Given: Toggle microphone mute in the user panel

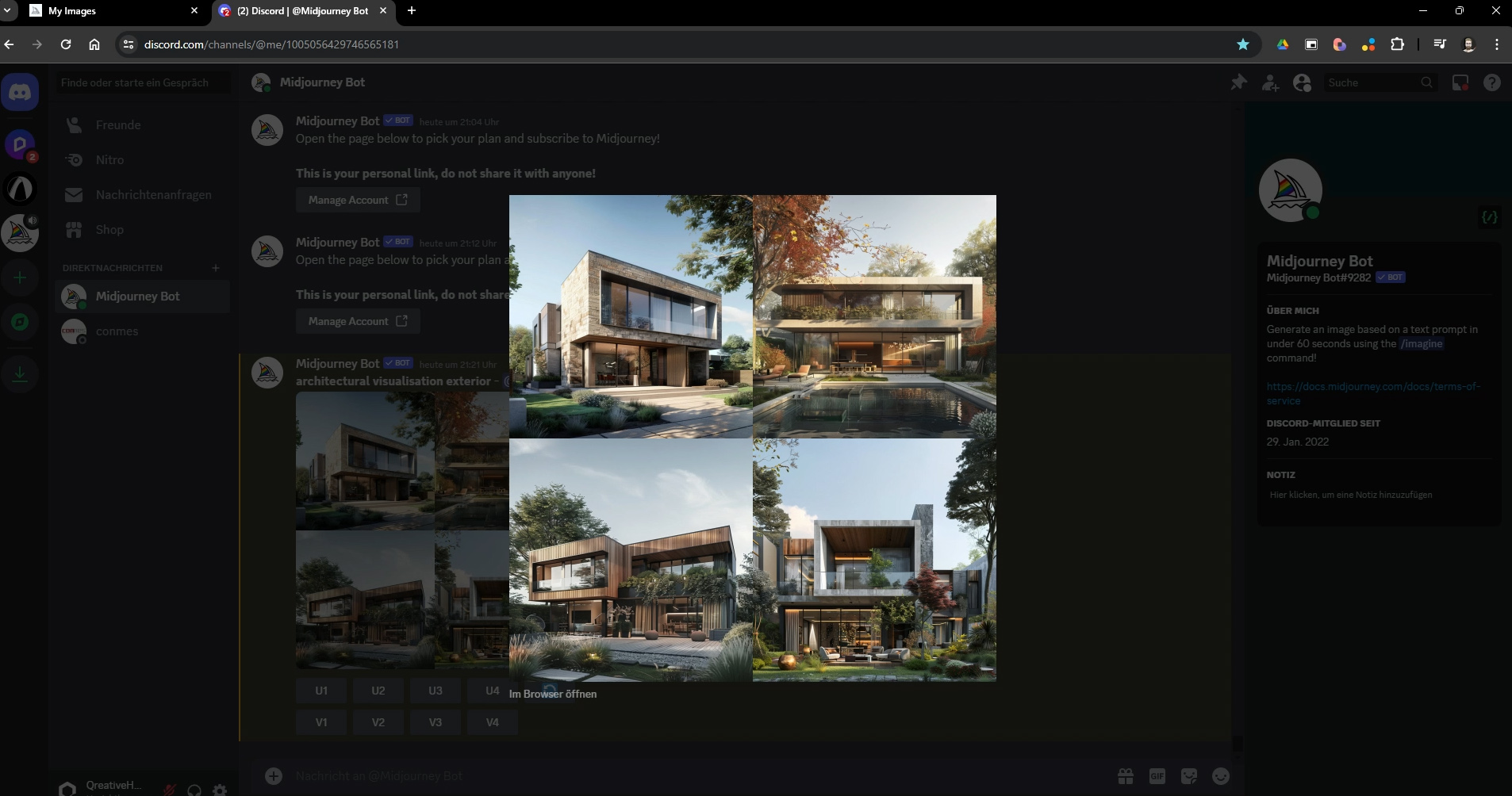Looking at the screenshot, I should 170,789.
